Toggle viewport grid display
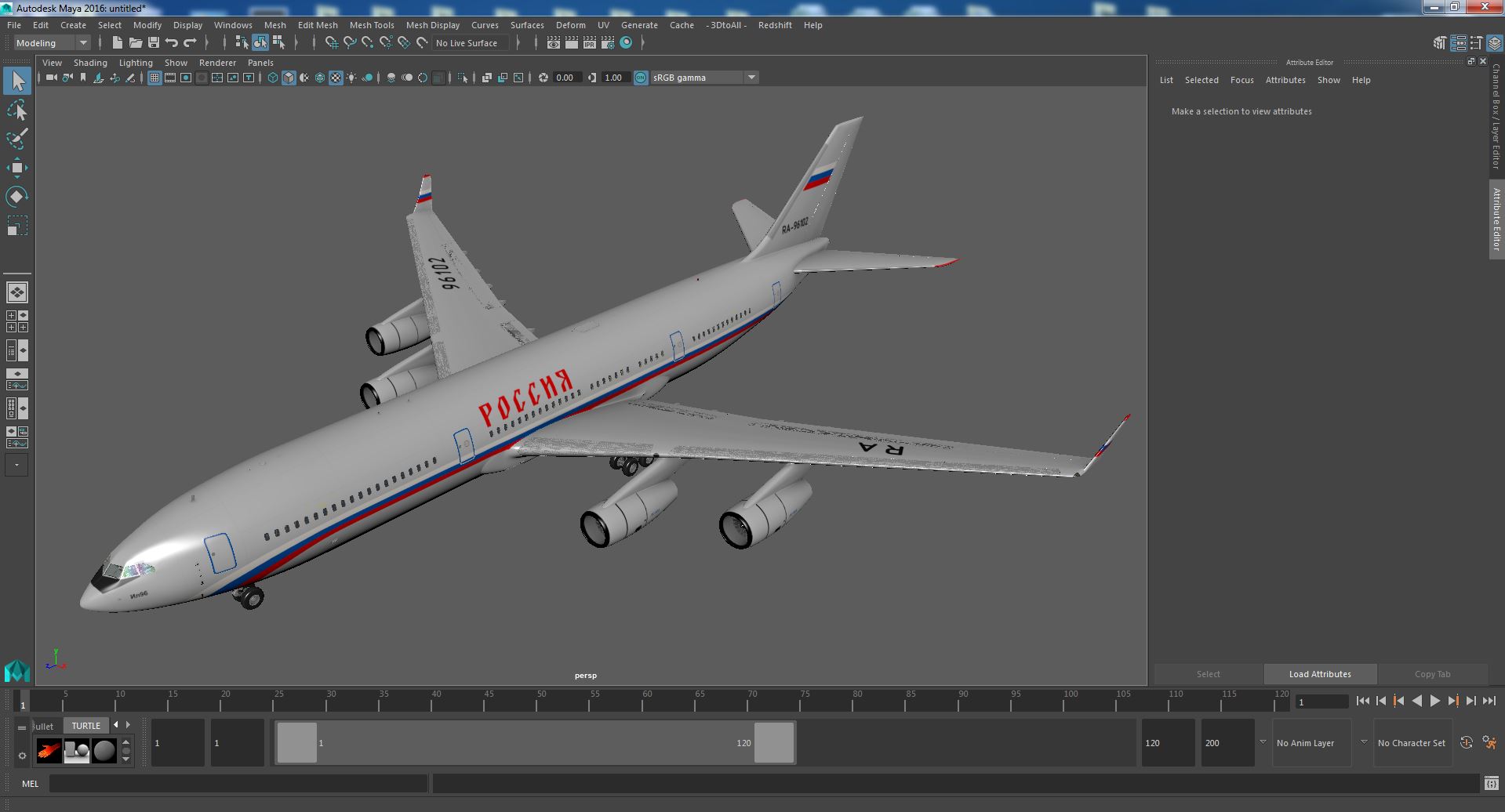The height and width of the screenshot is (812, 1505). [x=154, y=78]
